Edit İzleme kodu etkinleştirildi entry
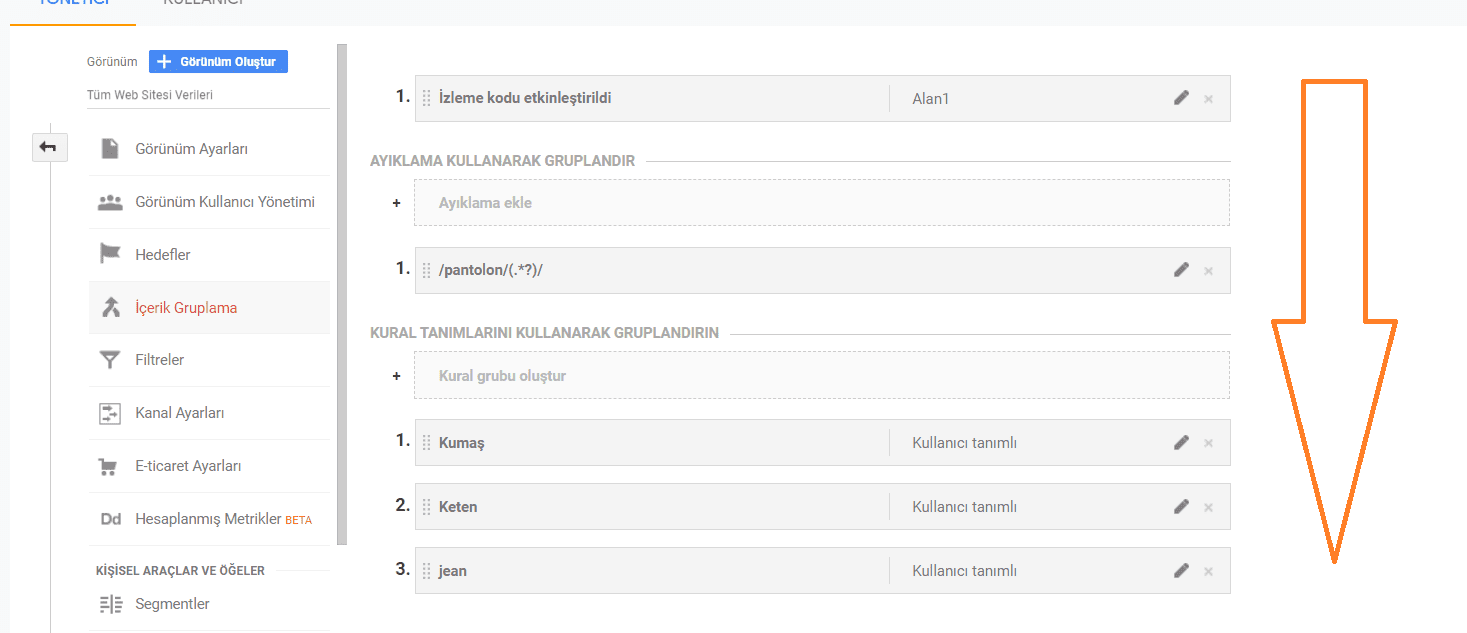The height and width of the screenshot is (633, 1467). tap(1181, 98)
